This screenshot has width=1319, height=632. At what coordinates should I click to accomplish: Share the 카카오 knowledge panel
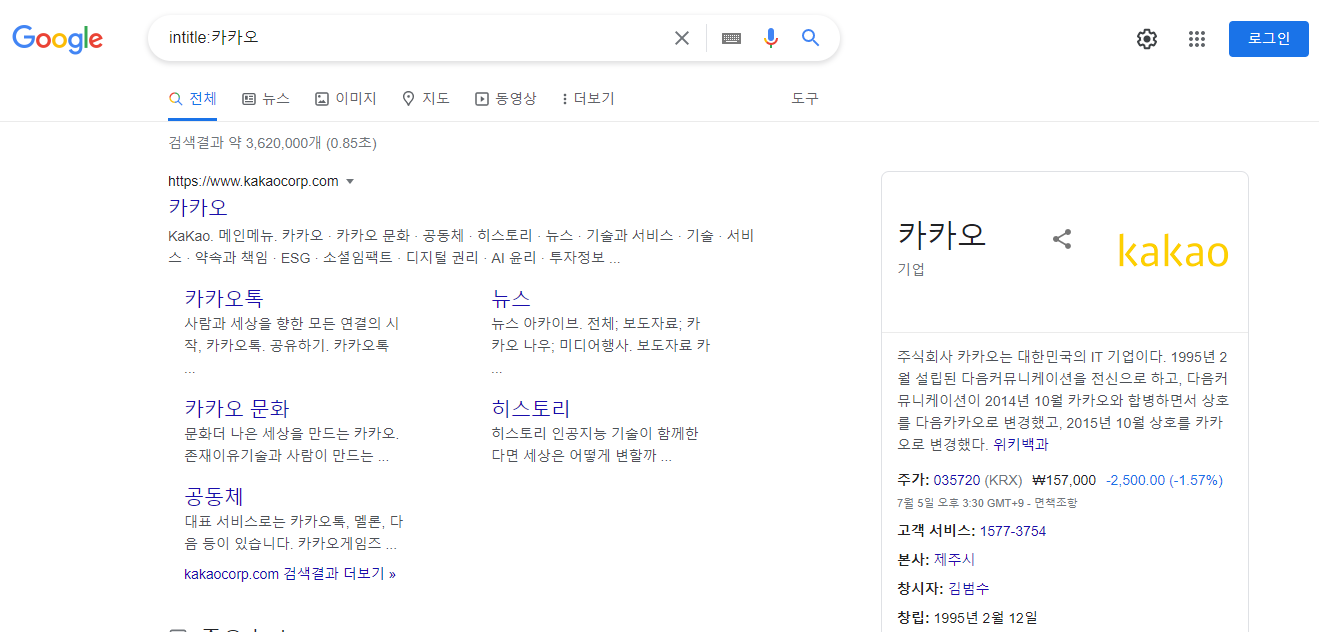tap(1062, 239)
